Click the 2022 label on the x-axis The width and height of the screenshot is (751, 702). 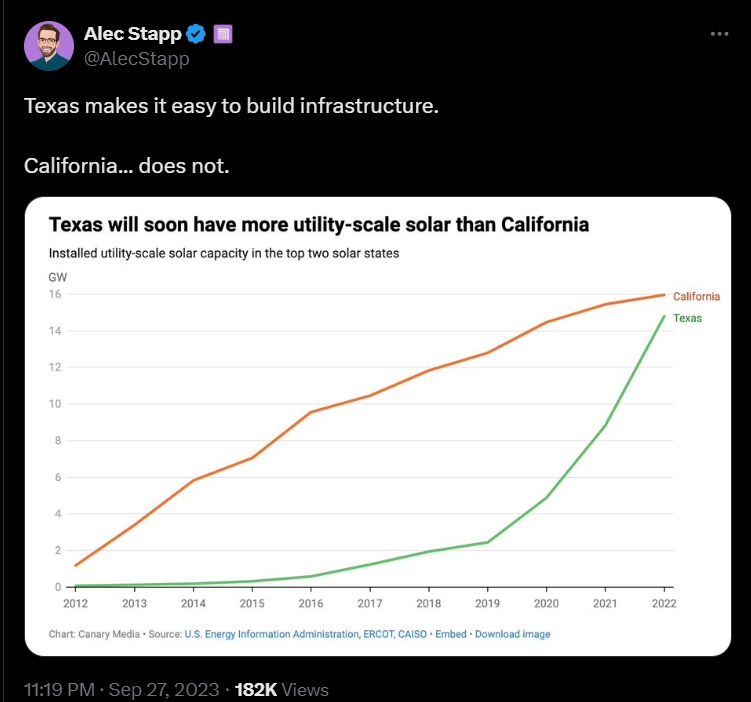(663, 603)
